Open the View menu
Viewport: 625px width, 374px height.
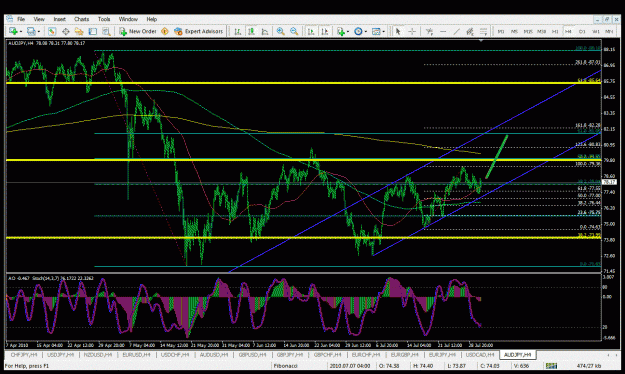(x=39, y=19)
